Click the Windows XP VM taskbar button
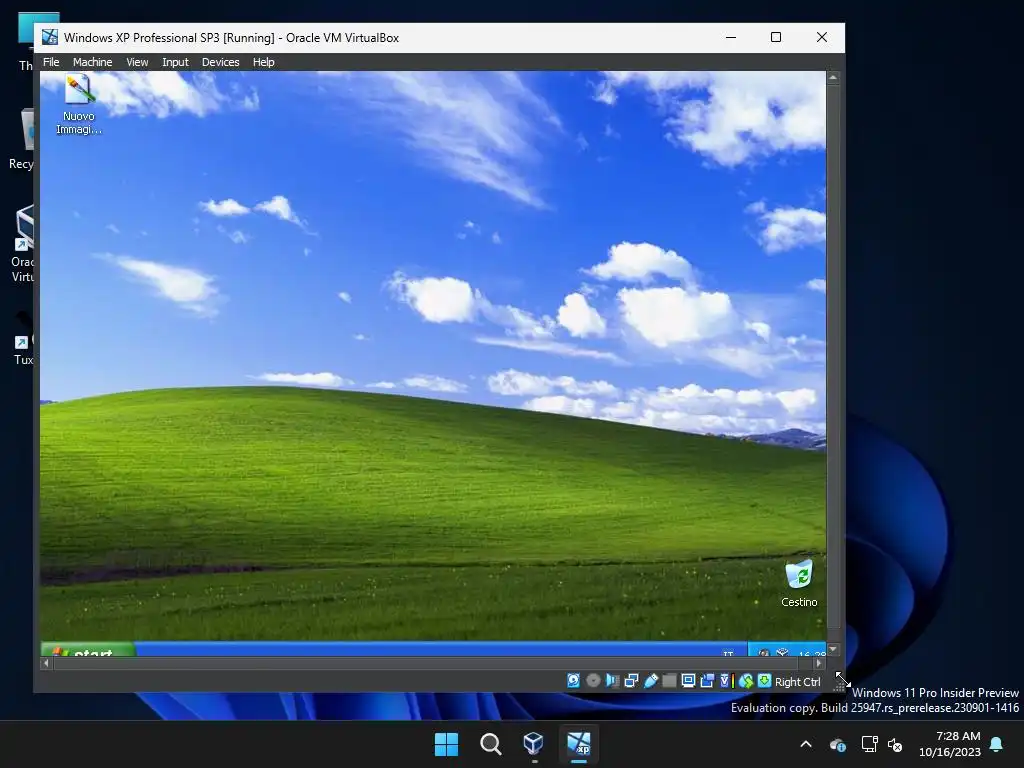 click(x=579, y=744)
